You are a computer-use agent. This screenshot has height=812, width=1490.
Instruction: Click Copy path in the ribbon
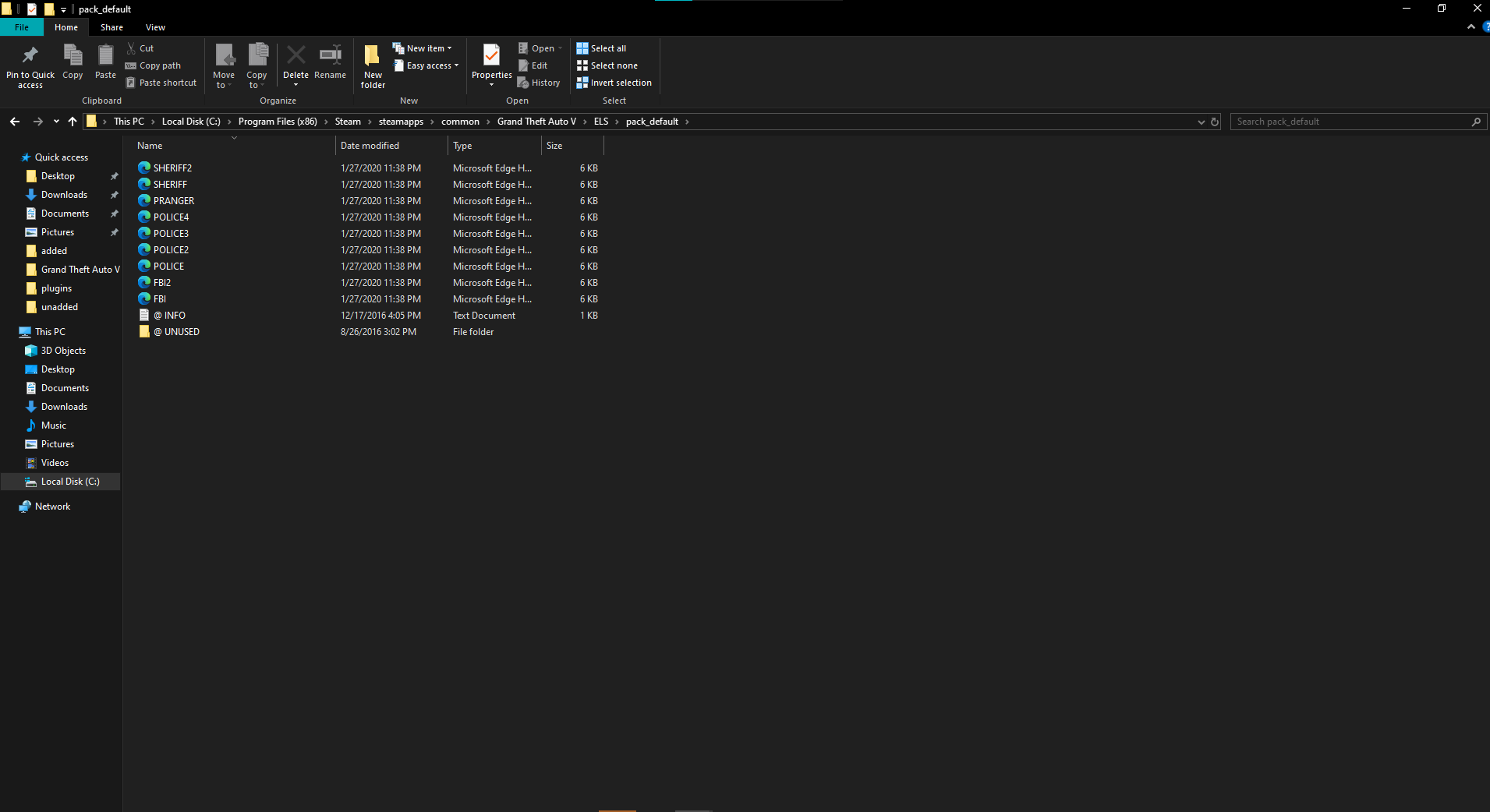[153, 65]
